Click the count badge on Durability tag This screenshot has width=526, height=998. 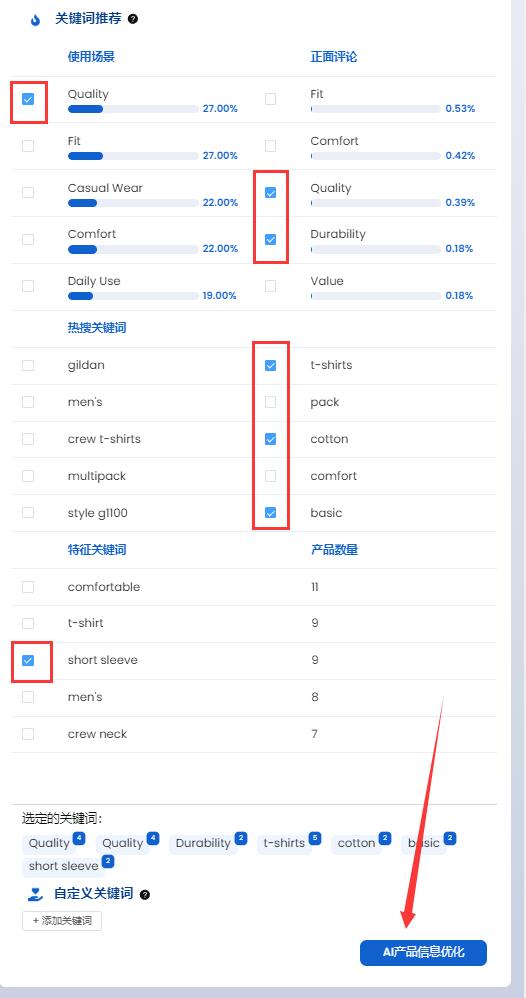pyautogui.click(x=240, y=838)
